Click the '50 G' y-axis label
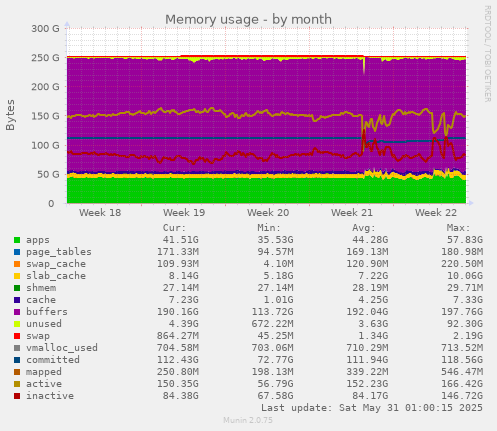This screenshot has height=431, width=497. tap(48, 175)
